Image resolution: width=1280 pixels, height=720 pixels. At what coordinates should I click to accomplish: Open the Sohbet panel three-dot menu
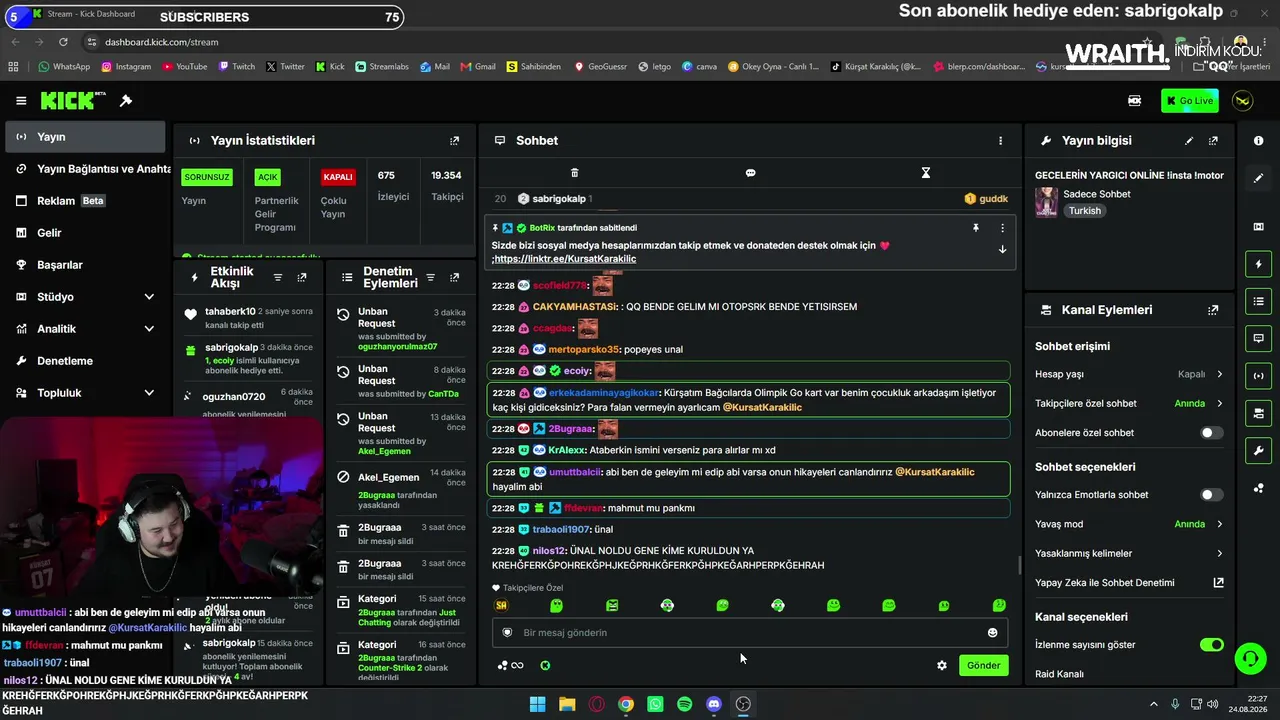pos(1000,141)
